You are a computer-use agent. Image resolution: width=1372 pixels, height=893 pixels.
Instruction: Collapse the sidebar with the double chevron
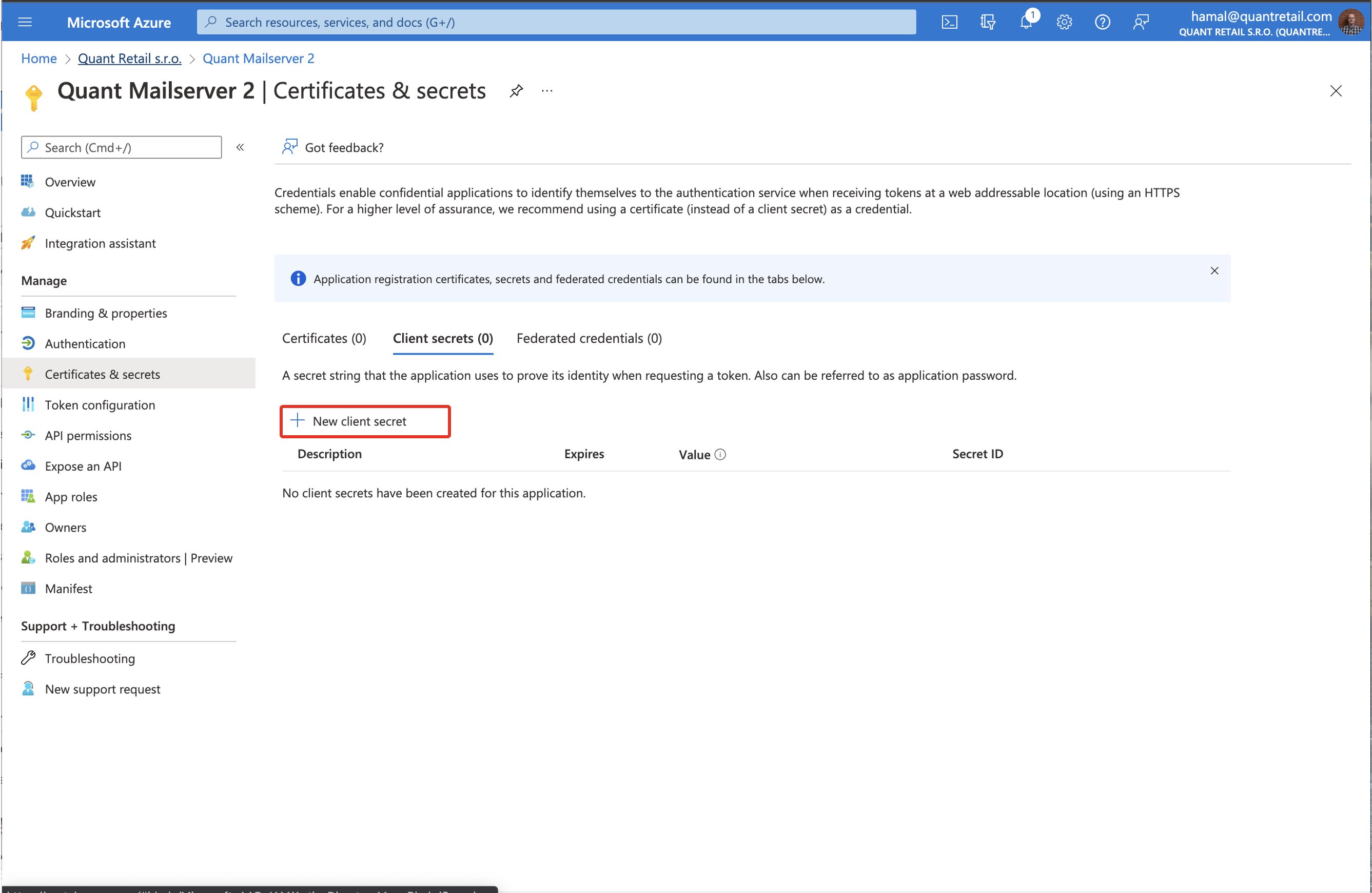click(x=241, y=147)
